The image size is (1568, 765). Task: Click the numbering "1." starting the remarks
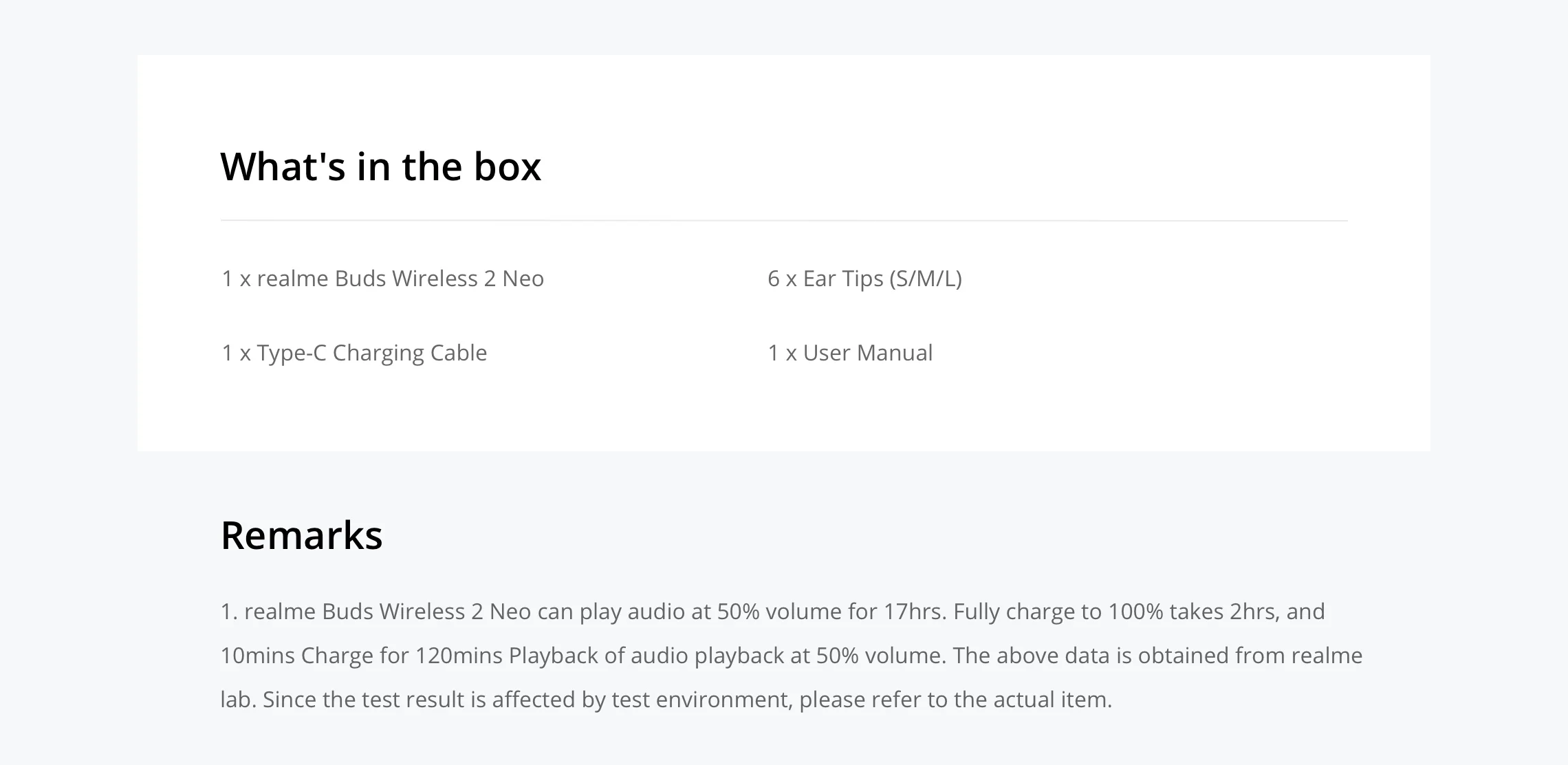coord(229,612)
